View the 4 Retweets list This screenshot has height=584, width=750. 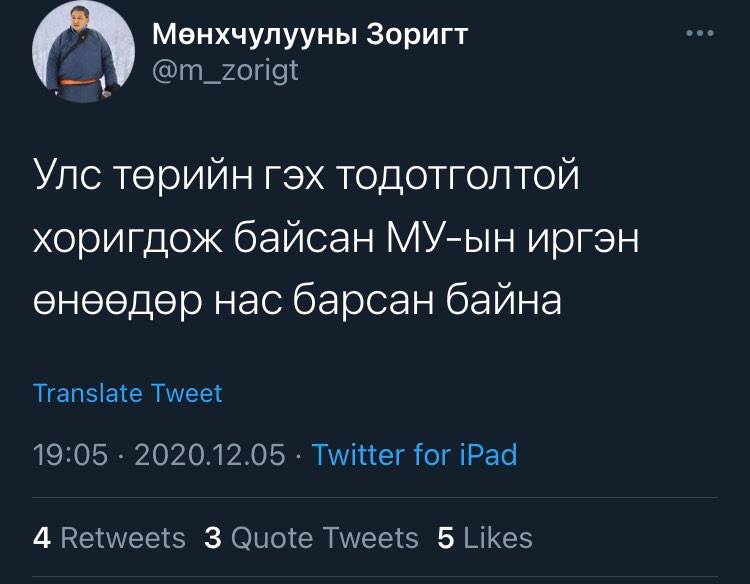(110, 537)
